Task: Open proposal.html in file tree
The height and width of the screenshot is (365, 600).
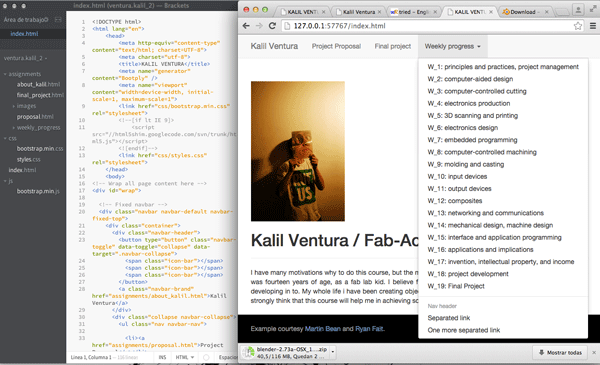Action: coord(35,117)
